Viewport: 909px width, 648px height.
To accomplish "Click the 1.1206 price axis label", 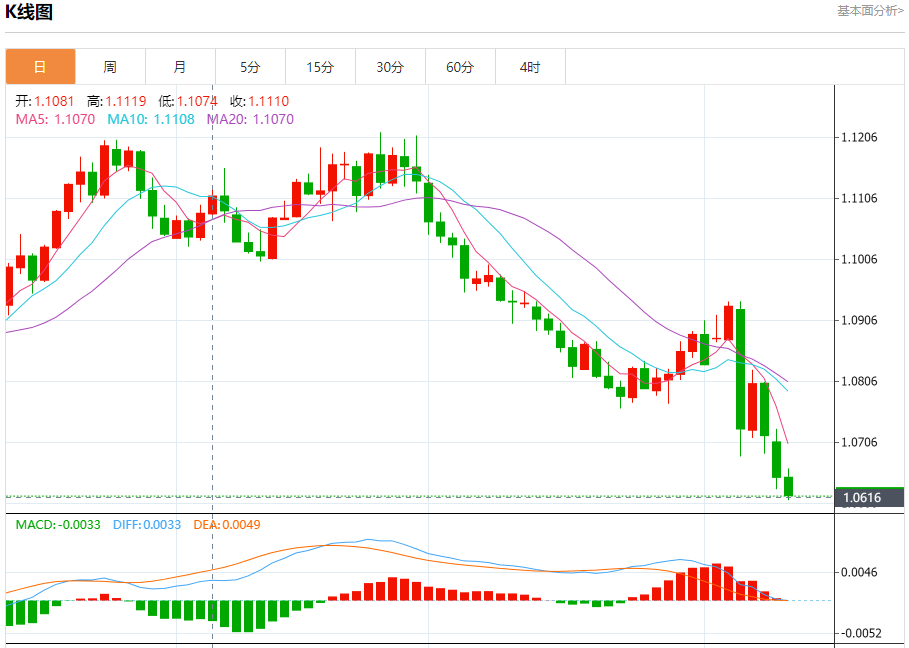I will [860, 137].
